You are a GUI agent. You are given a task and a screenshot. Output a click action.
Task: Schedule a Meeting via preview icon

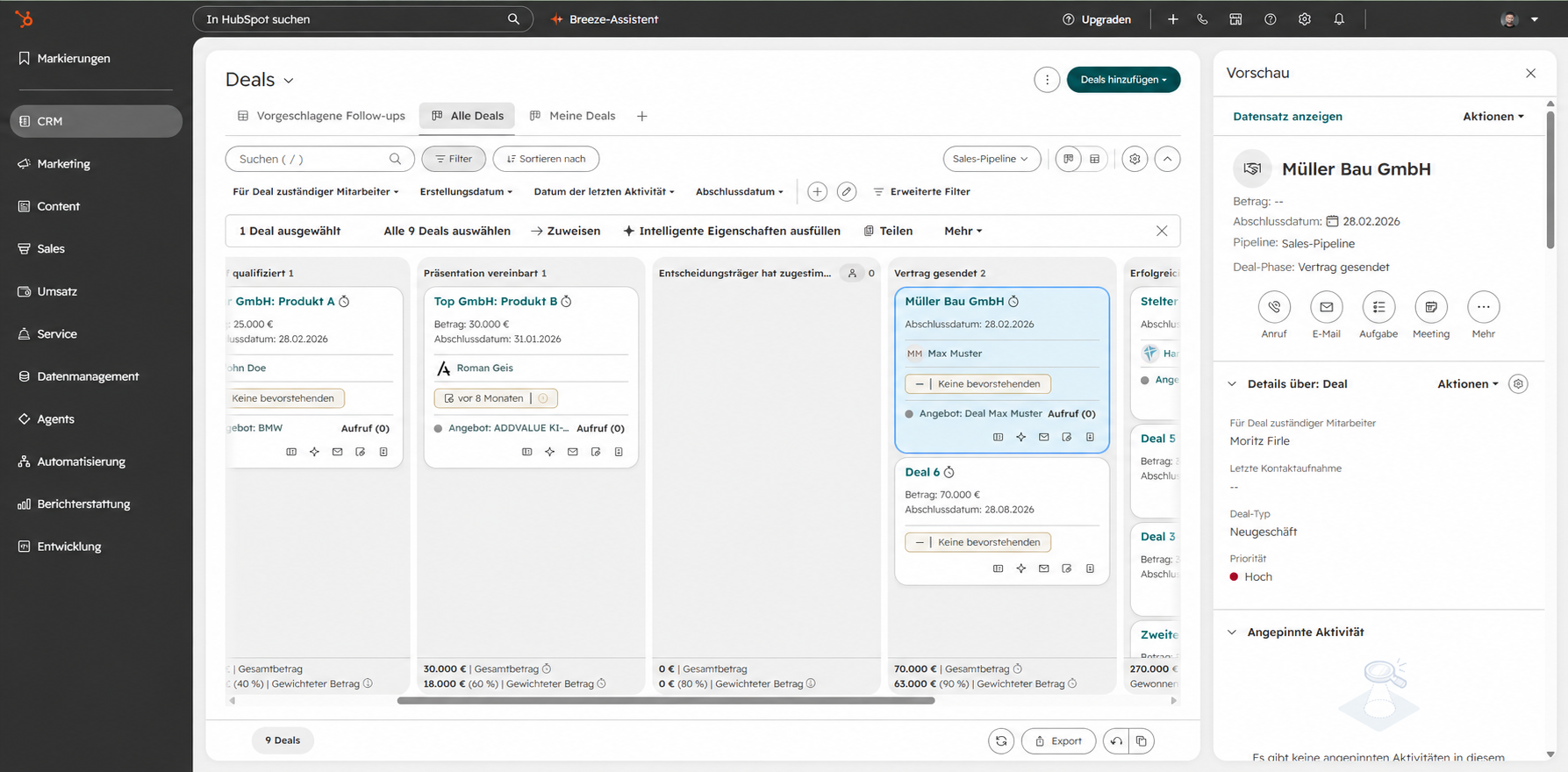[x=1431, y=307]
